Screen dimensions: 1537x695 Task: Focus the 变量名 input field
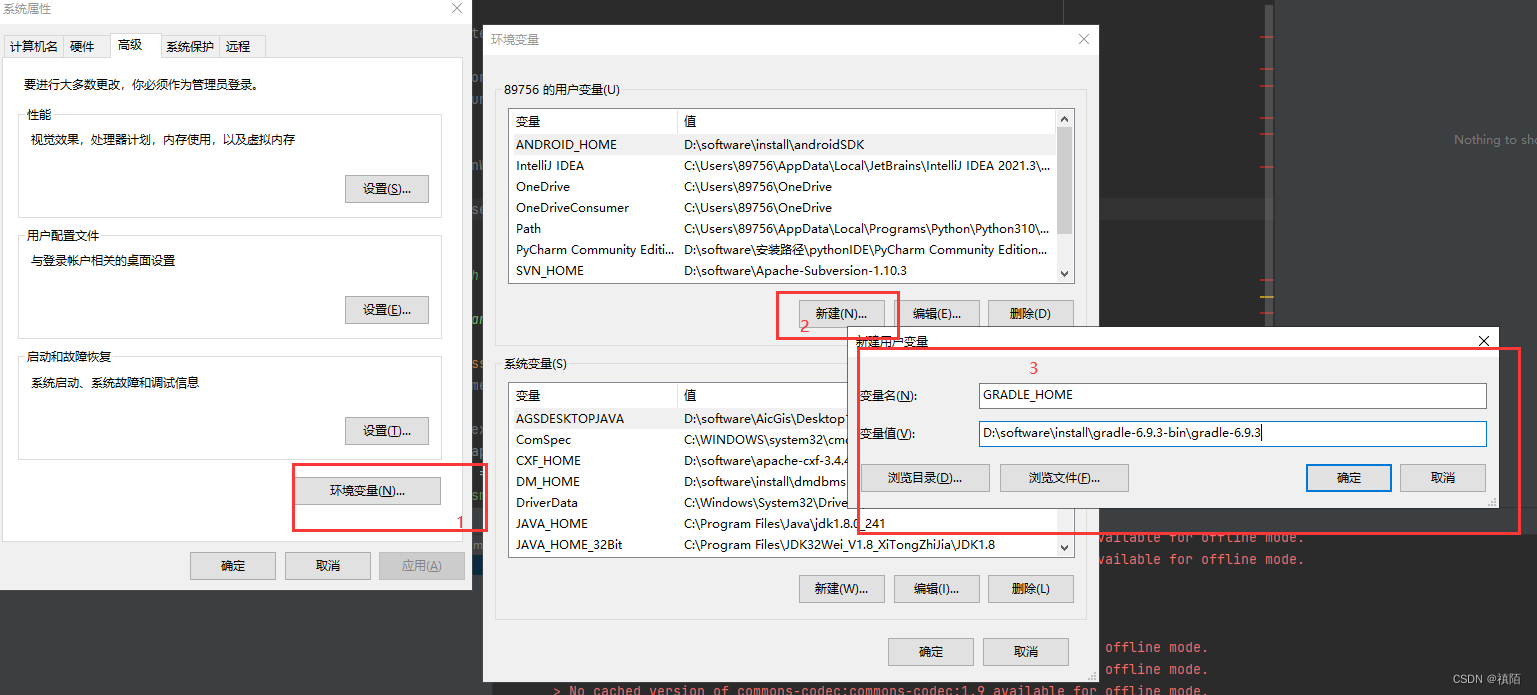point(1233,395)
